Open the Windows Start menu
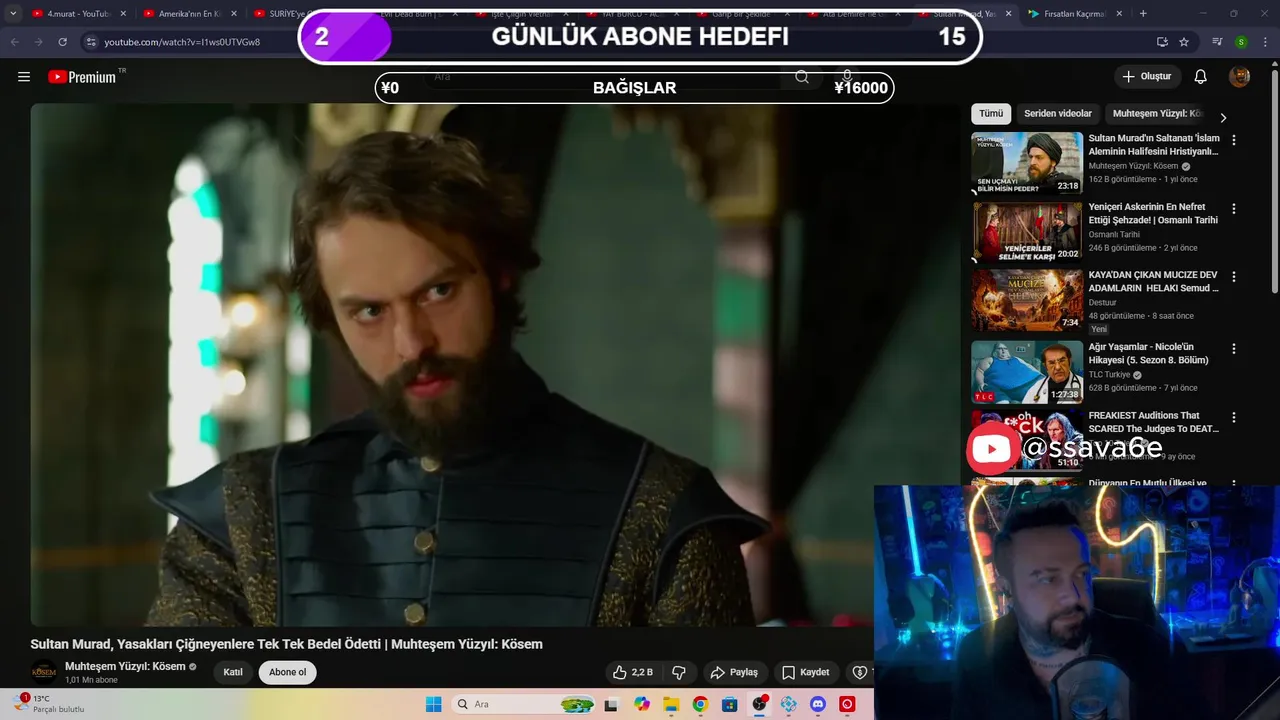 pos(433,705)
